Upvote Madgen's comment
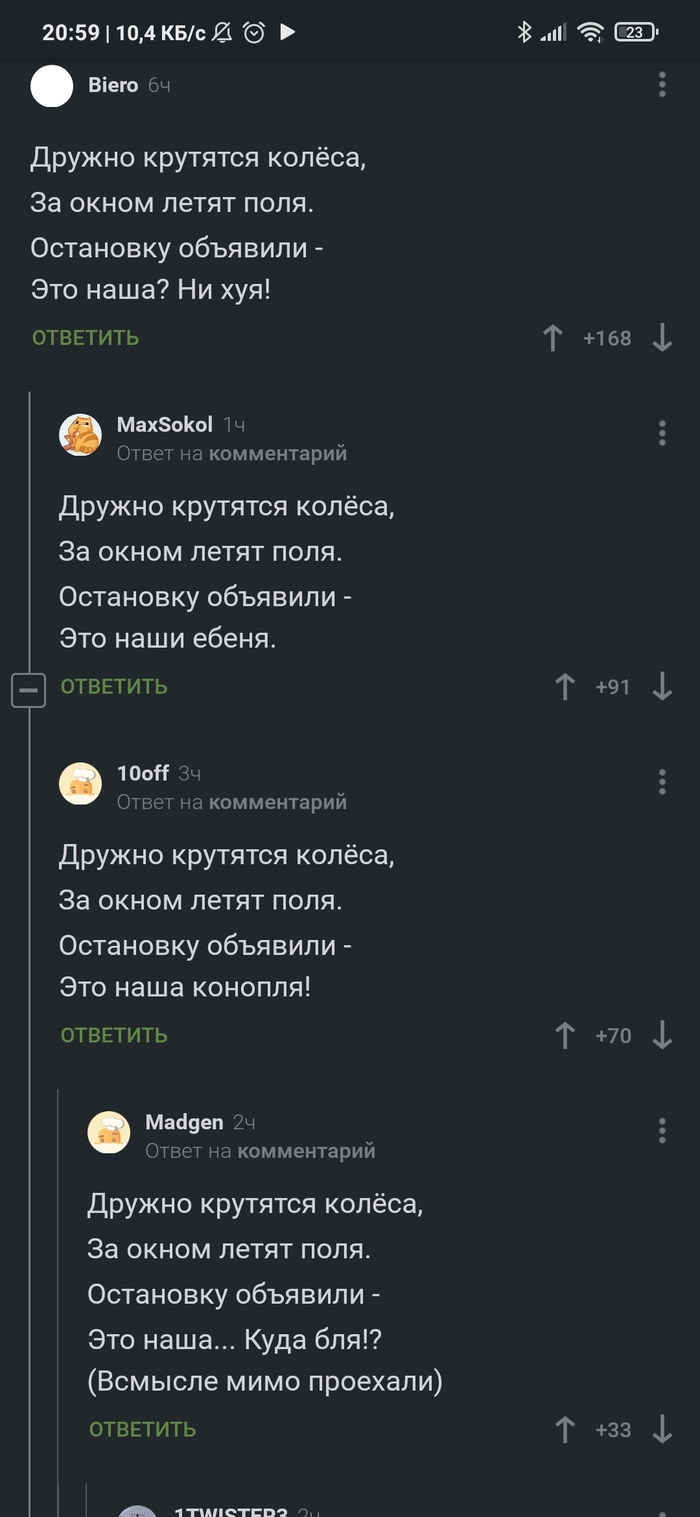 tap(565, 1430)
